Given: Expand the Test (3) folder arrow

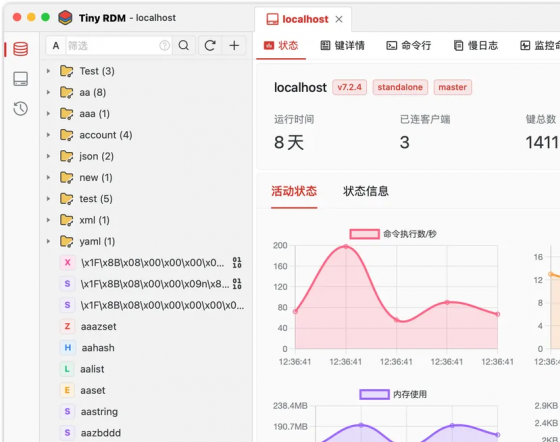Looking at the screenshot, I should [x=49, y=71].
